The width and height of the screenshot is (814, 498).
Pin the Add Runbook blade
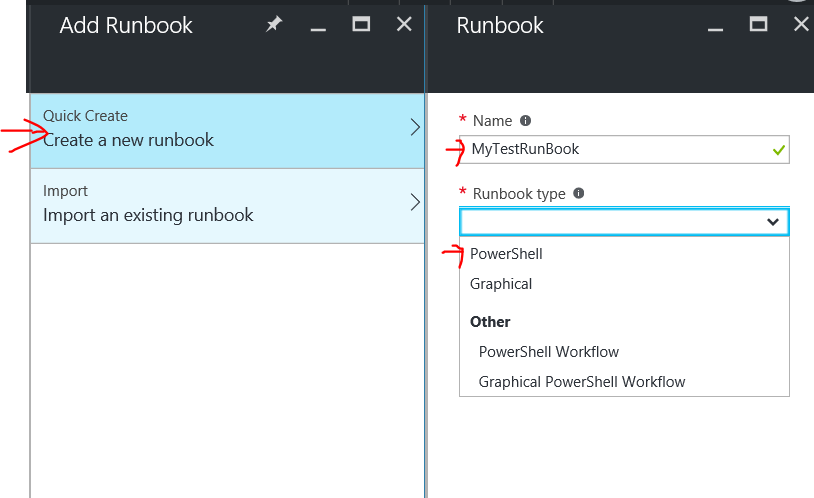(274, 24)
